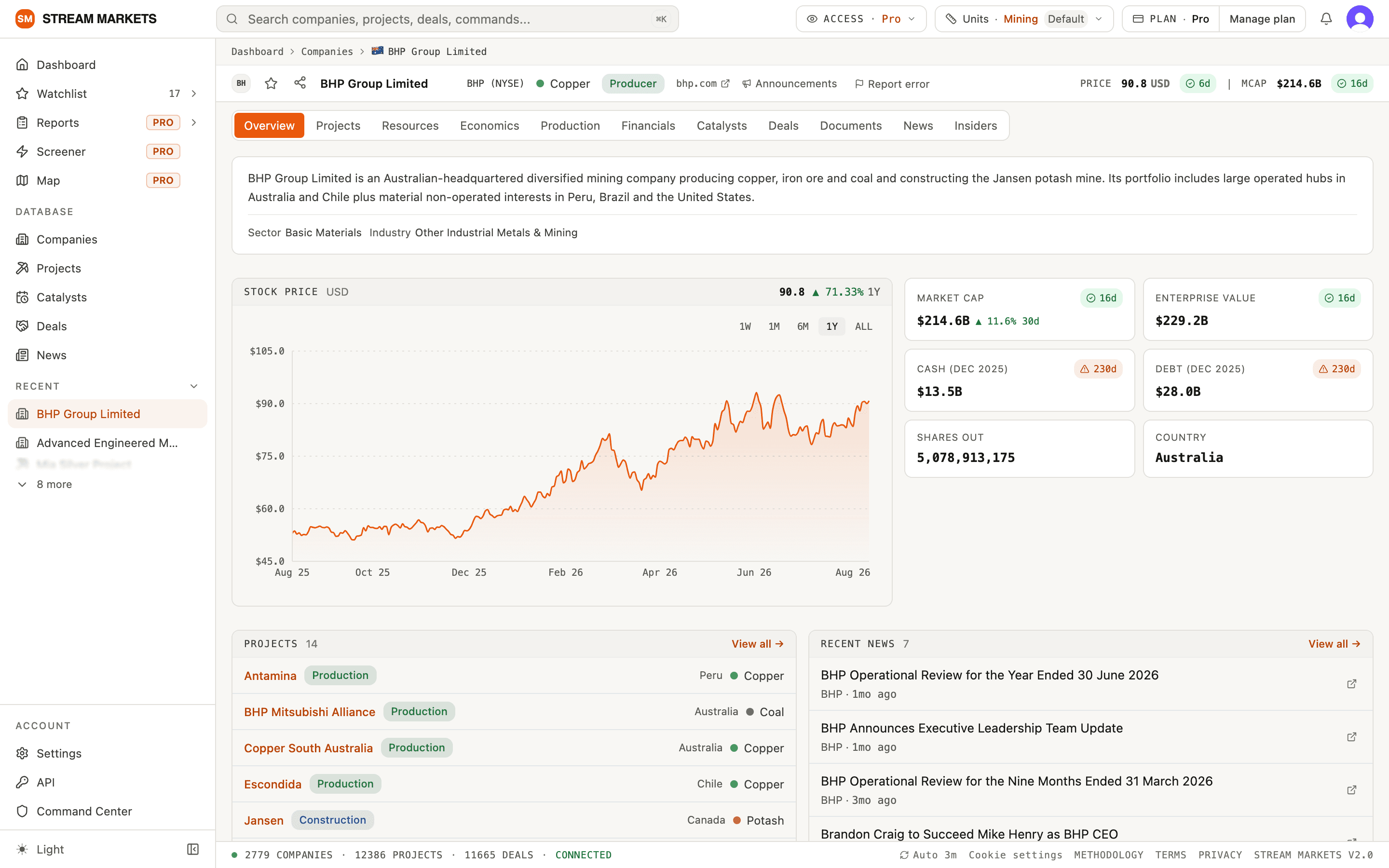View all recent news link
Screen dimensions: 1389x868
(x=1334, y=644)
